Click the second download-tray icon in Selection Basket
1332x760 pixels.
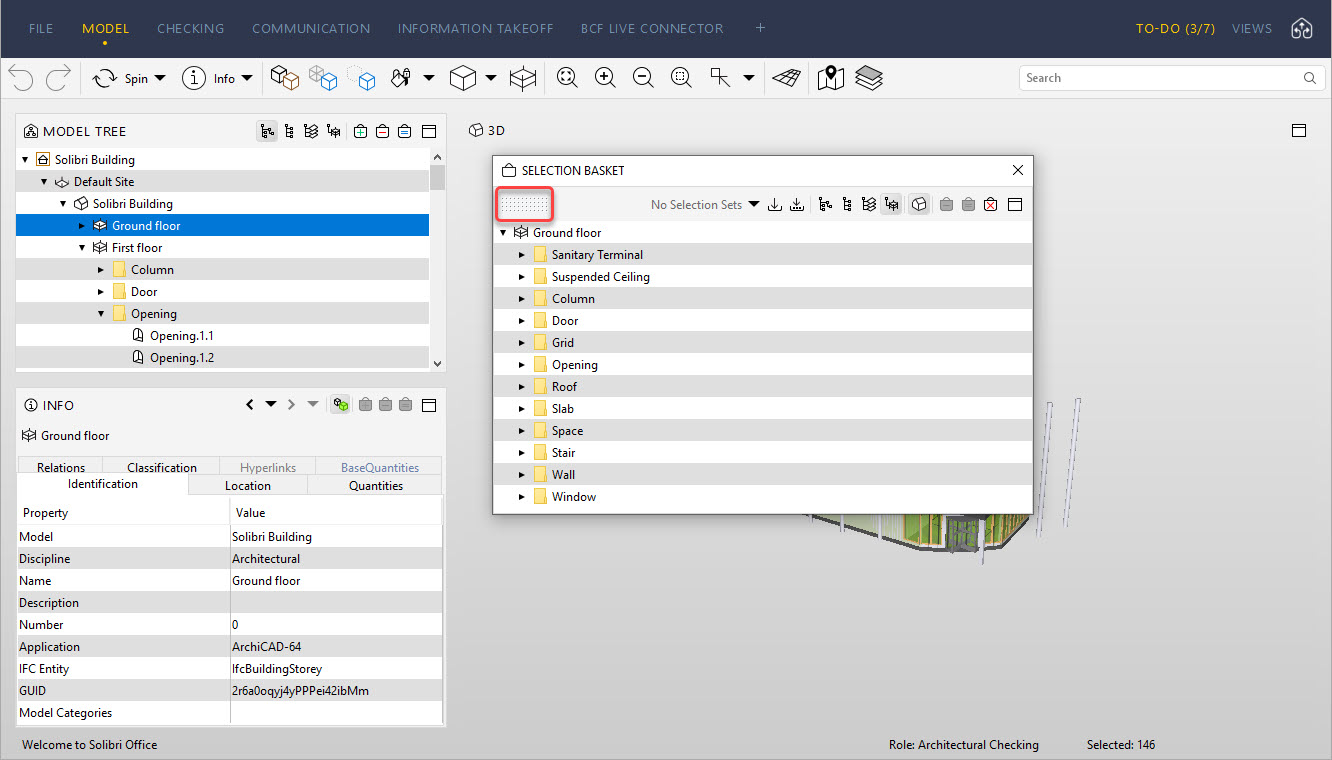(797, 204)
